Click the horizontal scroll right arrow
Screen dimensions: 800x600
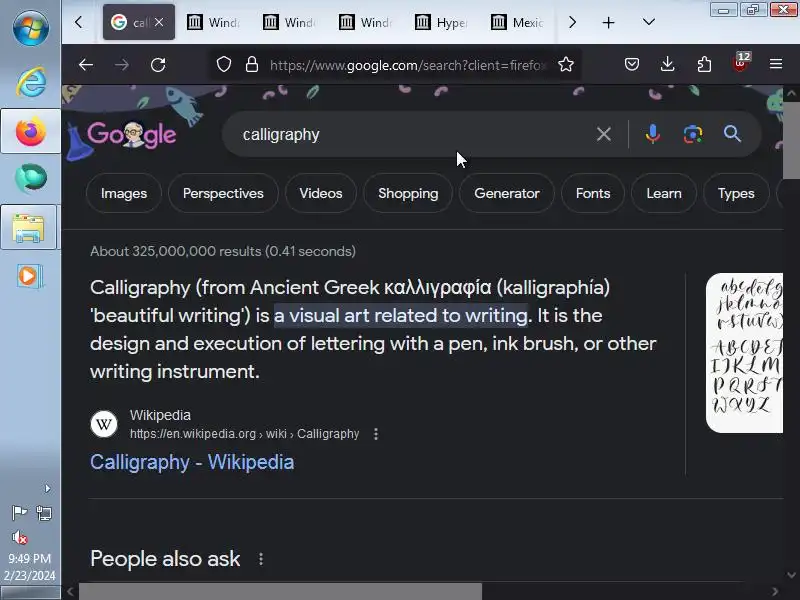(x=775, y=592)
